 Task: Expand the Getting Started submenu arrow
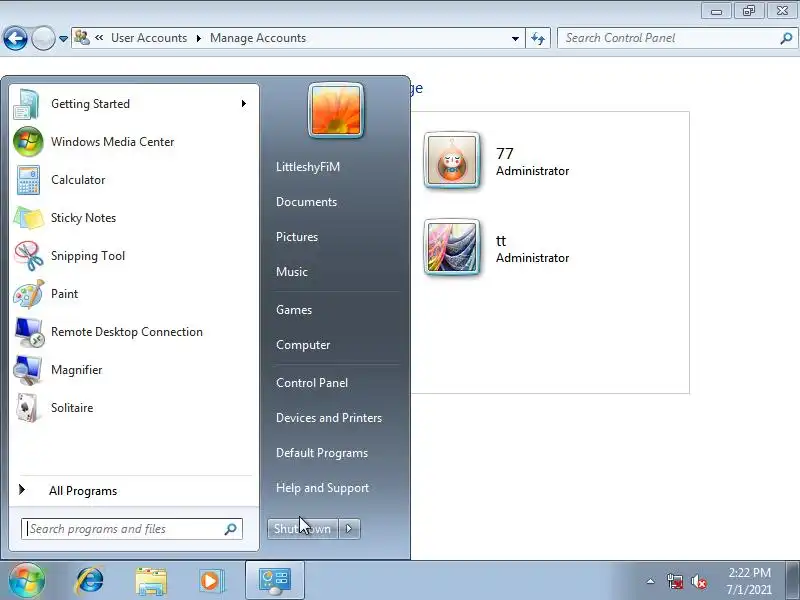(x=244, y=104)
